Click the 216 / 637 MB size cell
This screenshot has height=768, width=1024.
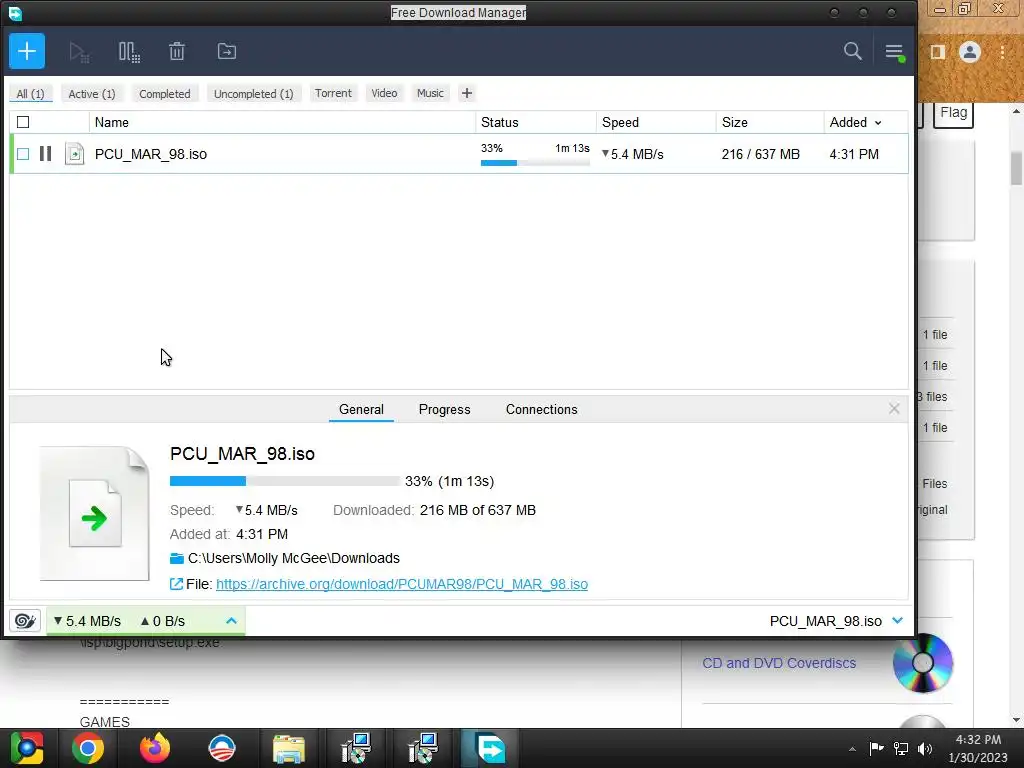pos(760,154)
